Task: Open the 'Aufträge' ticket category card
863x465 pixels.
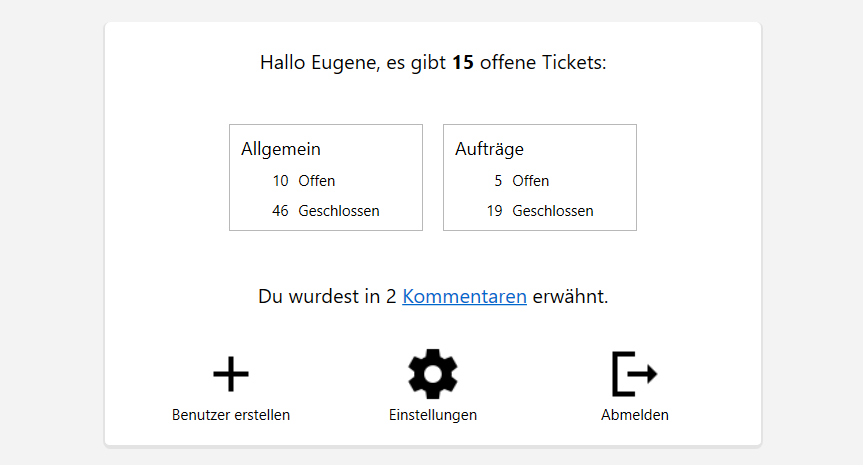Action: tap(540, 177)
